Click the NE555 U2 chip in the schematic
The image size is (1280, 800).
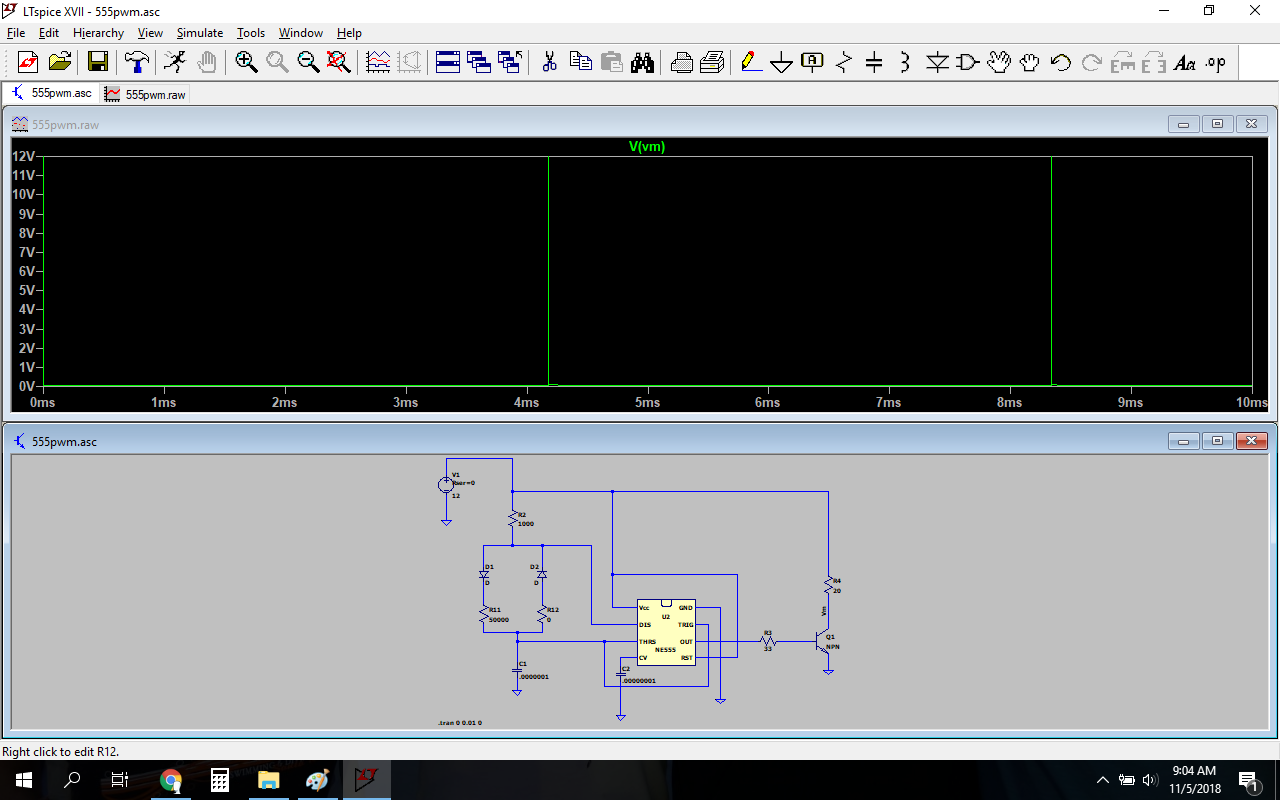pos(666,632)
